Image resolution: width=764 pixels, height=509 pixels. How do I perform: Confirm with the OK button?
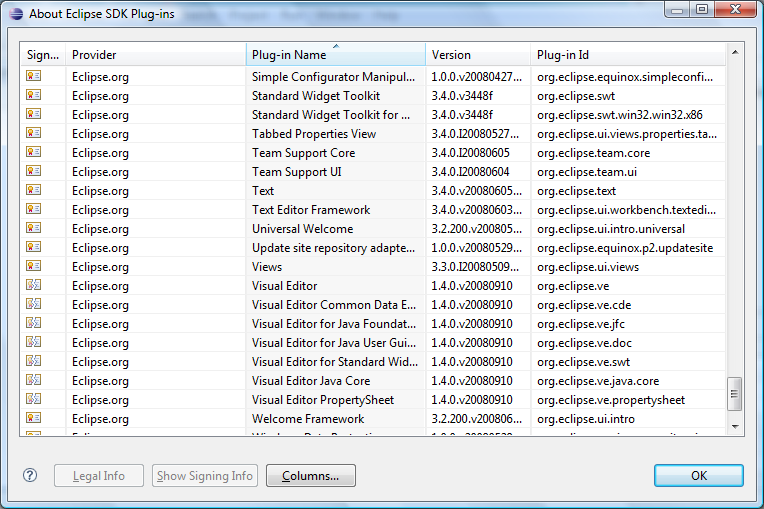click(699, 475)
